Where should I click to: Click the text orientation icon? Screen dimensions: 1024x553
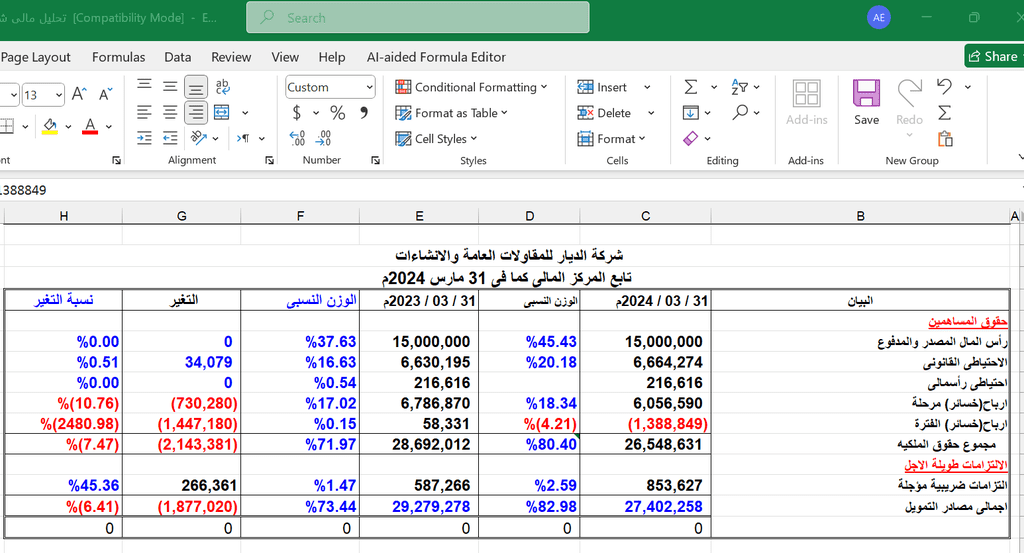(199, 138)
